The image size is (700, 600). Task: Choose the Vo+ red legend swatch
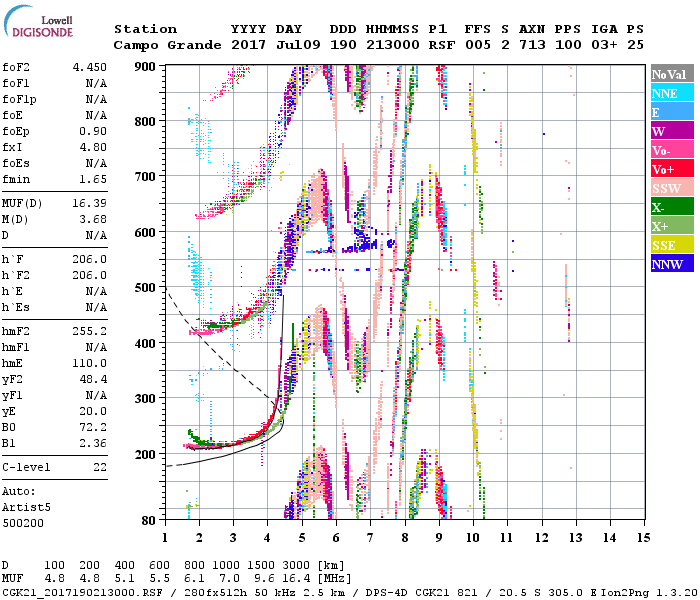pyautogui.click(x=669, y=169)
